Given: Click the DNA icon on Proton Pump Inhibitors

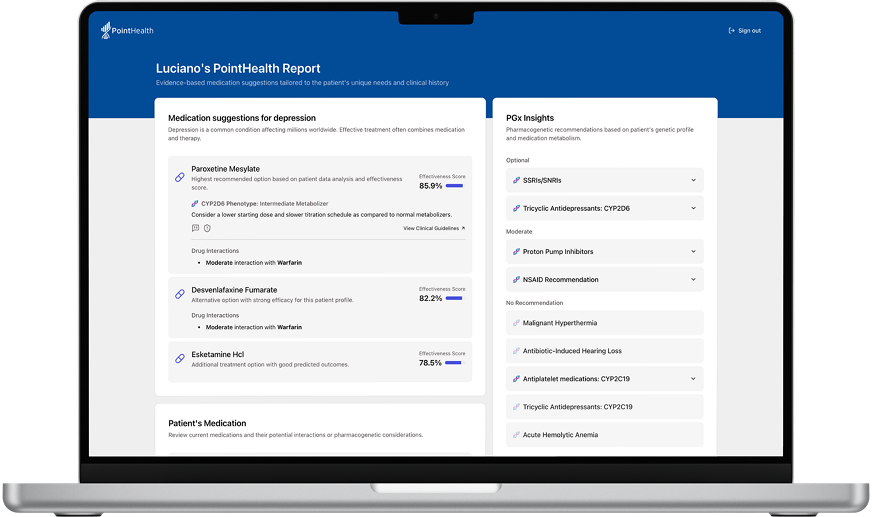Looking at the screenshot, I should coord(516,251).
